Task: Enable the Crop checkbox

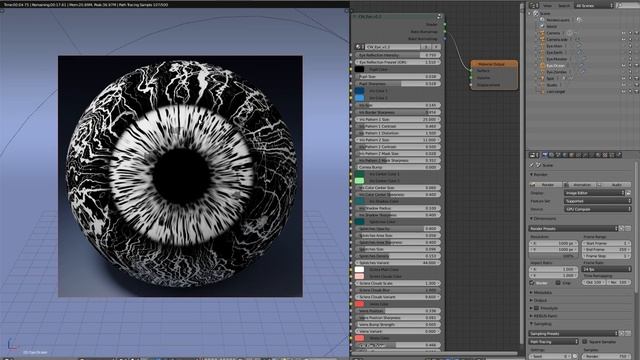Action: 558,282
